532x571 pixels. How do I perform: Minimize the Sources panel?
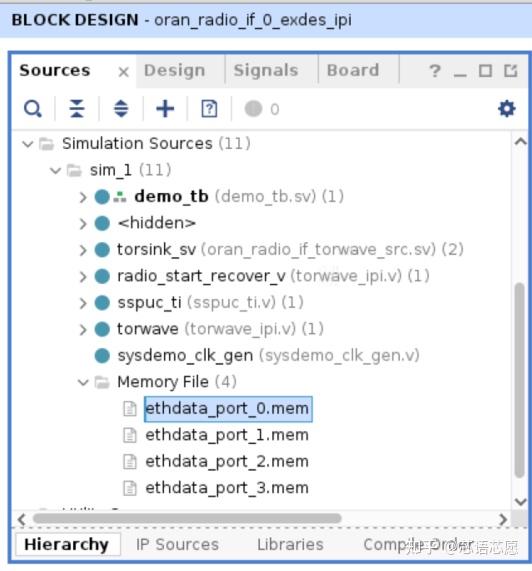click(x=460, y=74)
